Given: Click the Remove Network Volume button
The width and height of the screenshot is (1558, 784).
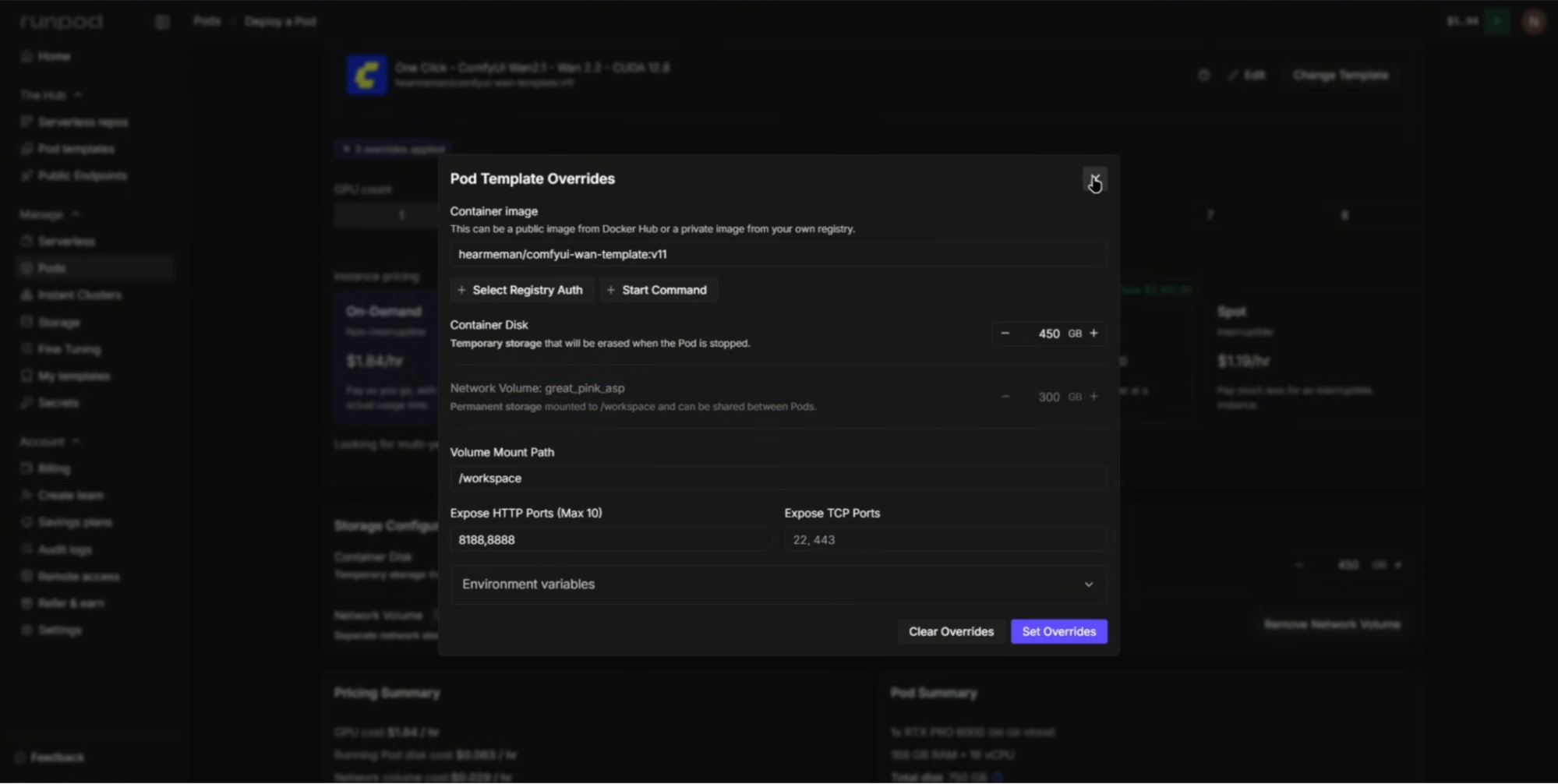Looking at the screenshot, I should coord(1332,625).
